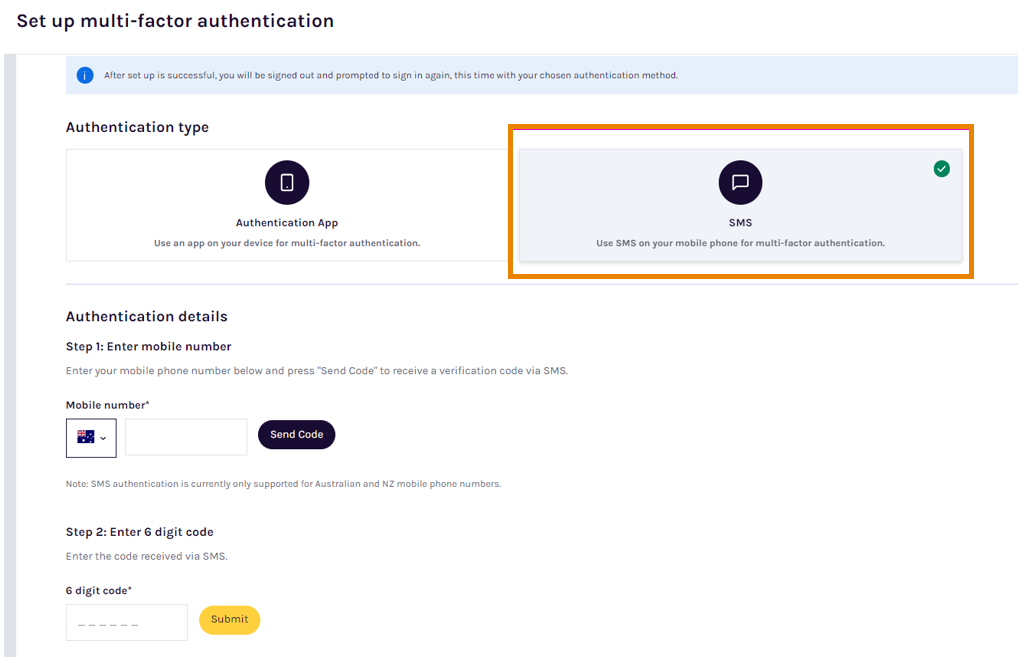Focus the Mobile number input field

(186, 437)
